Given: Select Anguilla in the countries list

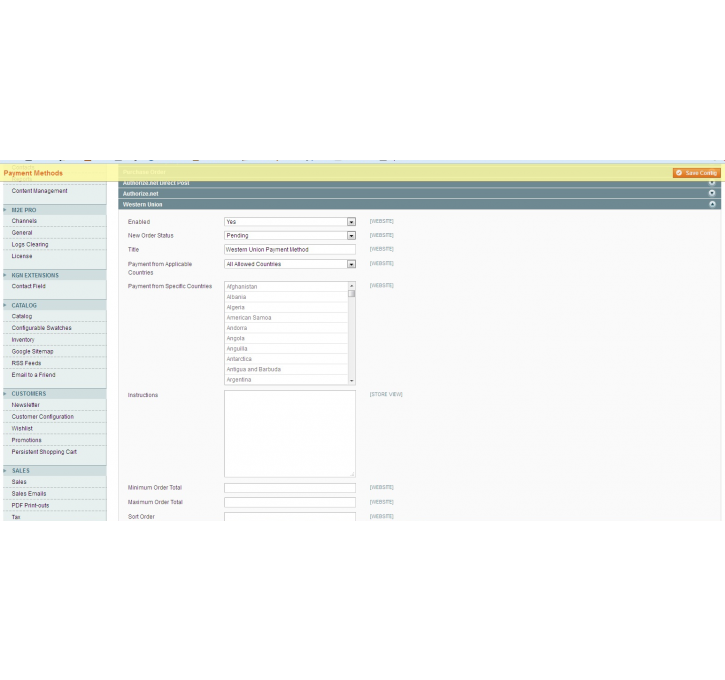Looking at the screenshot, I should pyautogui.click(x=286, y=349).
